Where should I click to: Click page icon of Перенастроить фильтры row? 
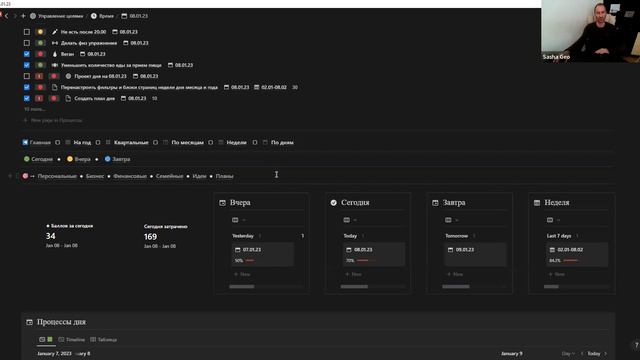55,87
